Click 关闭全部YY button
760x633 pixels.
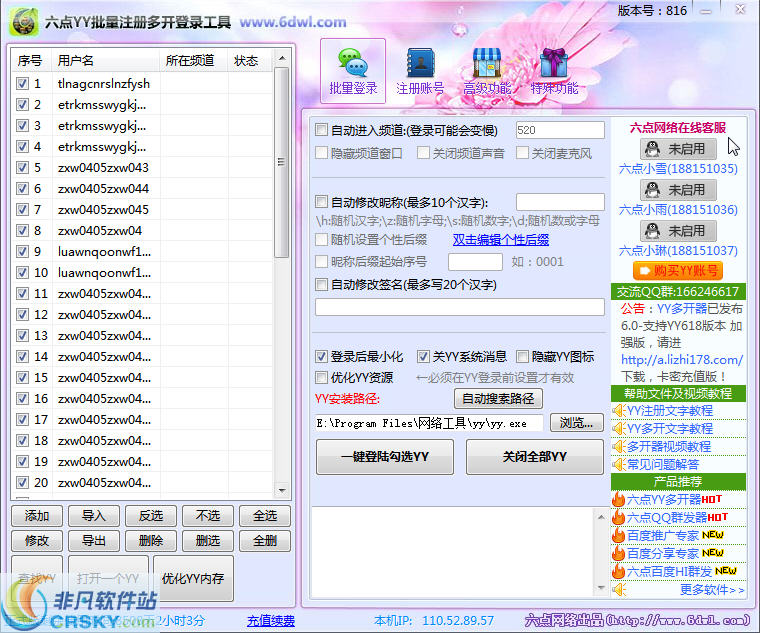click(x=535, y=457)
